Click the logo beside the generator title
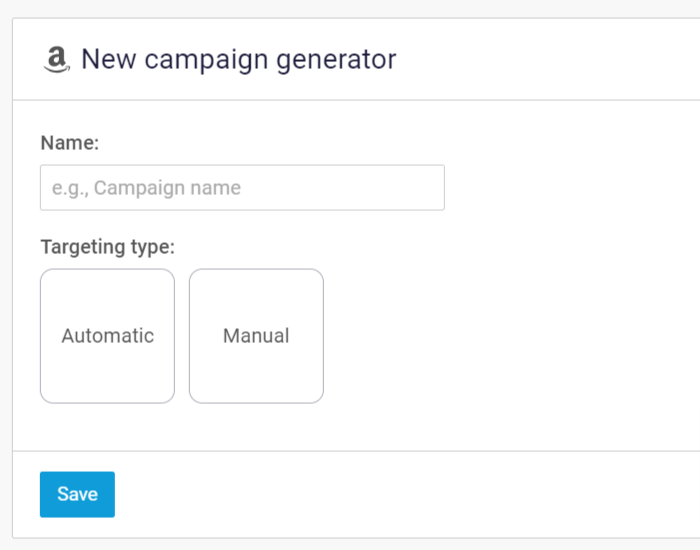Viewport: 700px width, 550px height. point(57,60)
